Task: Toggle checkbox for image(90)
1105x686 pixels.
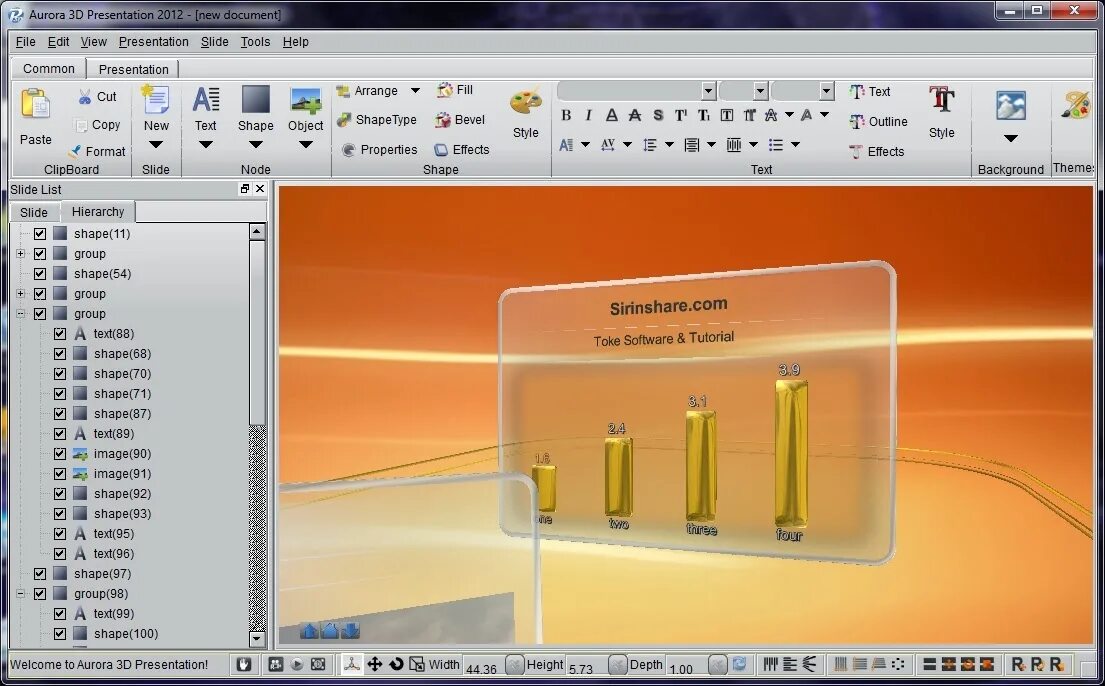Action: click(60, 453)
